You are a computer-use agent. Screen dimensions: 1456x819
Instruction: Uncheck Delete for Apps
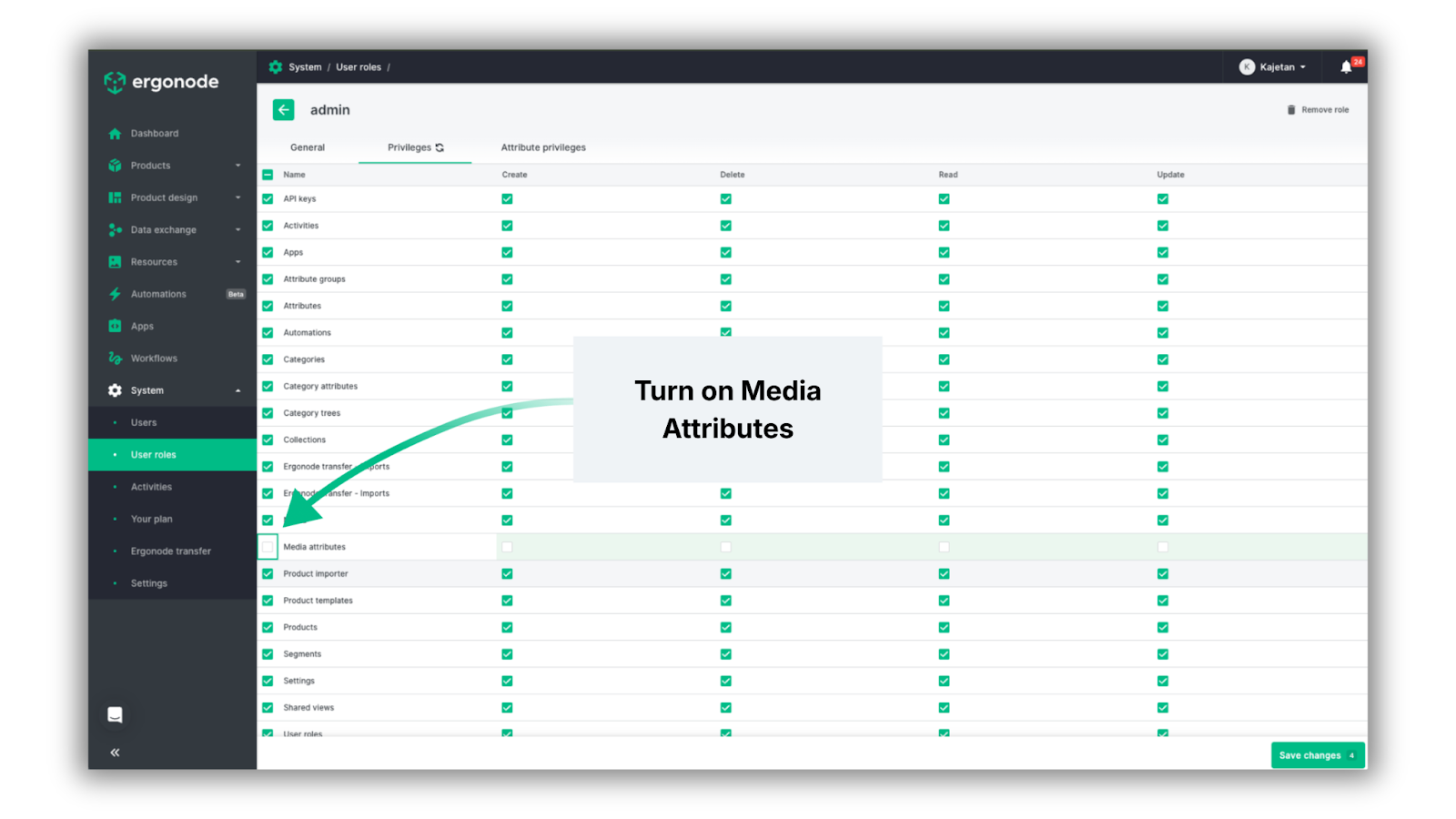(x=725, y=252)
